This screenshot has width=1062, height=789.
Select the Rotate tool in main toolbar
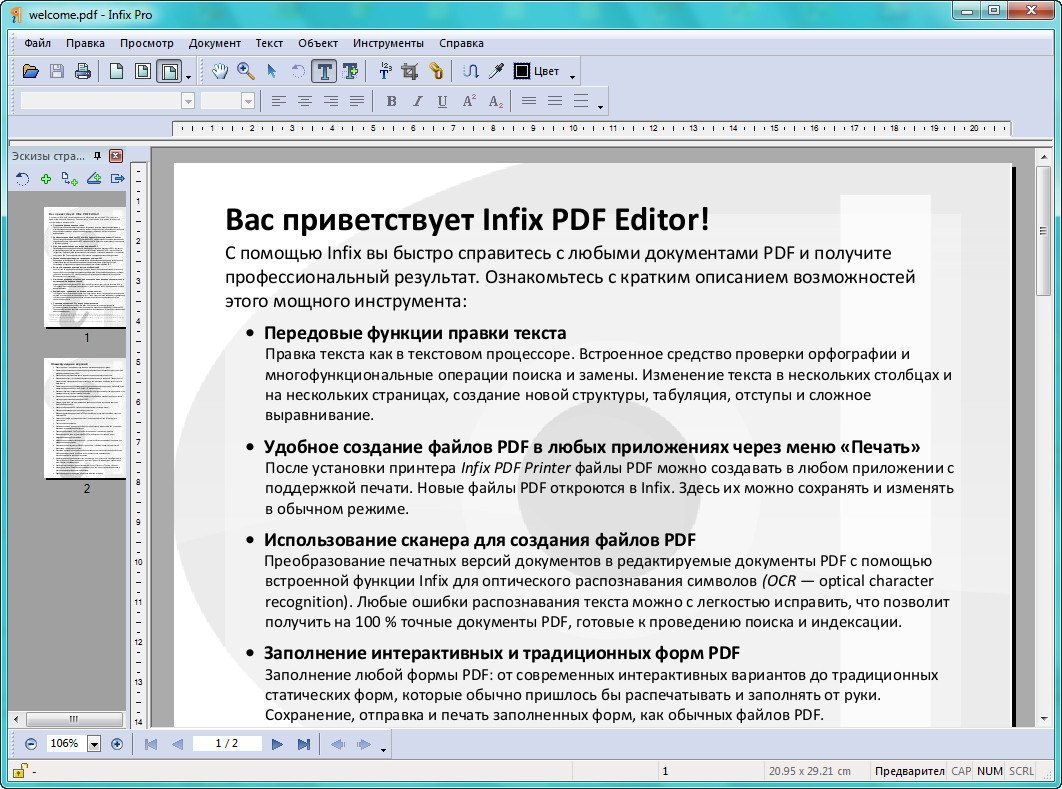click(298, 71)
